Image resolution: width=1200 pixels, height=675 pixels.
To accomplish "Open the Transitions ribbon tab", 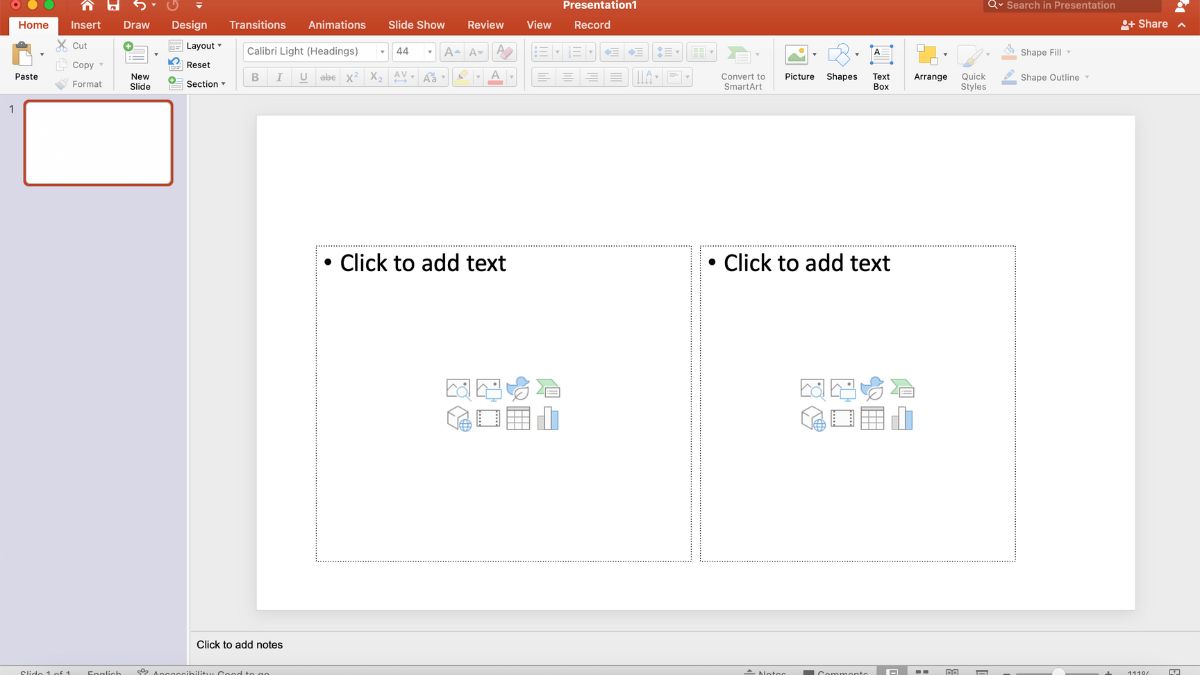I will point(257,24).
